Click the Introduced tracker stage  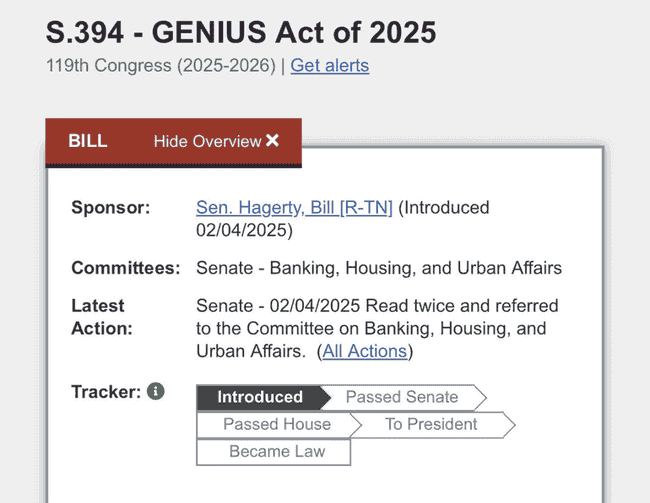(260, 397)
